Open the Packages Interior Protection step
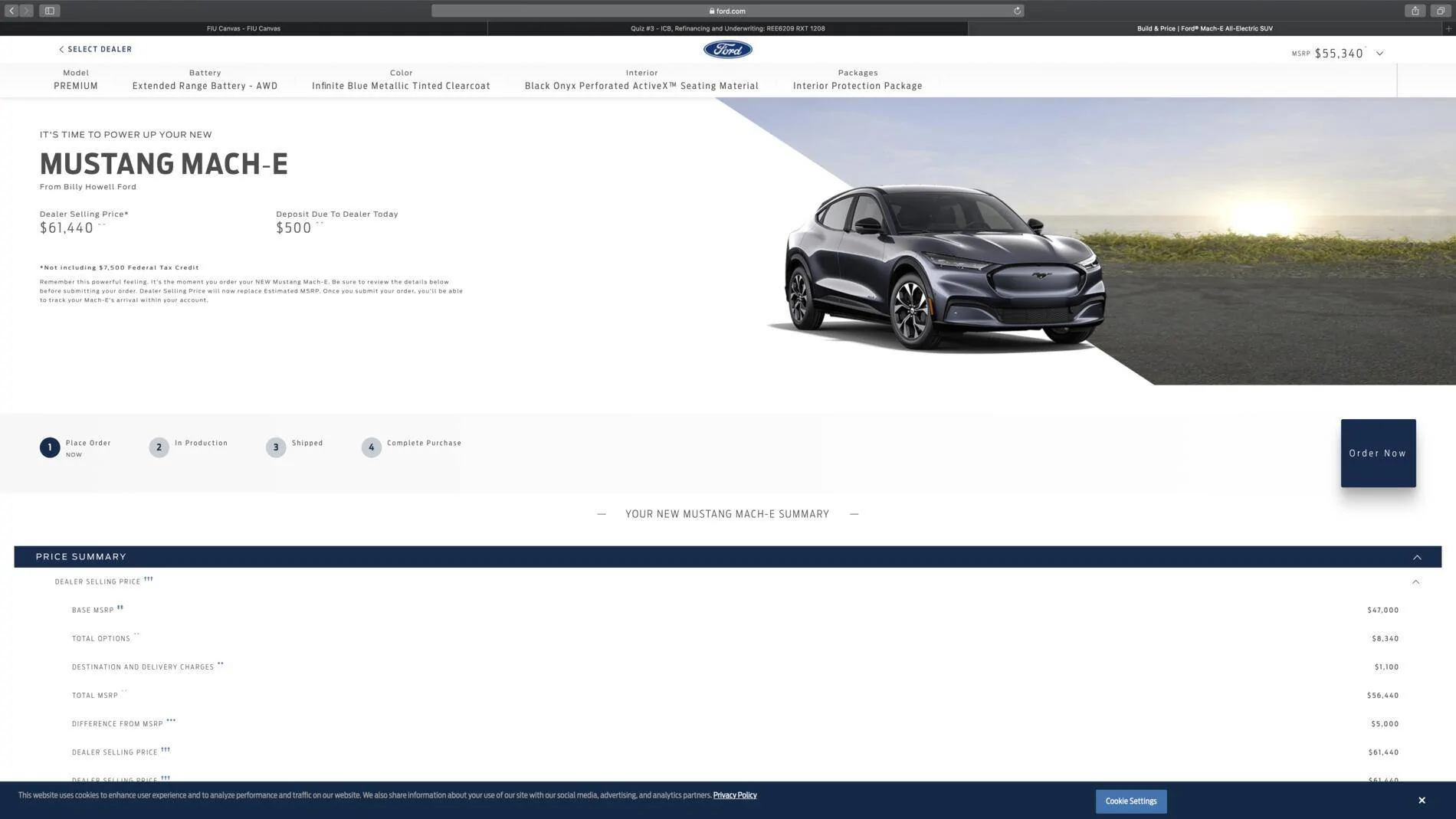 pos(858,80)
